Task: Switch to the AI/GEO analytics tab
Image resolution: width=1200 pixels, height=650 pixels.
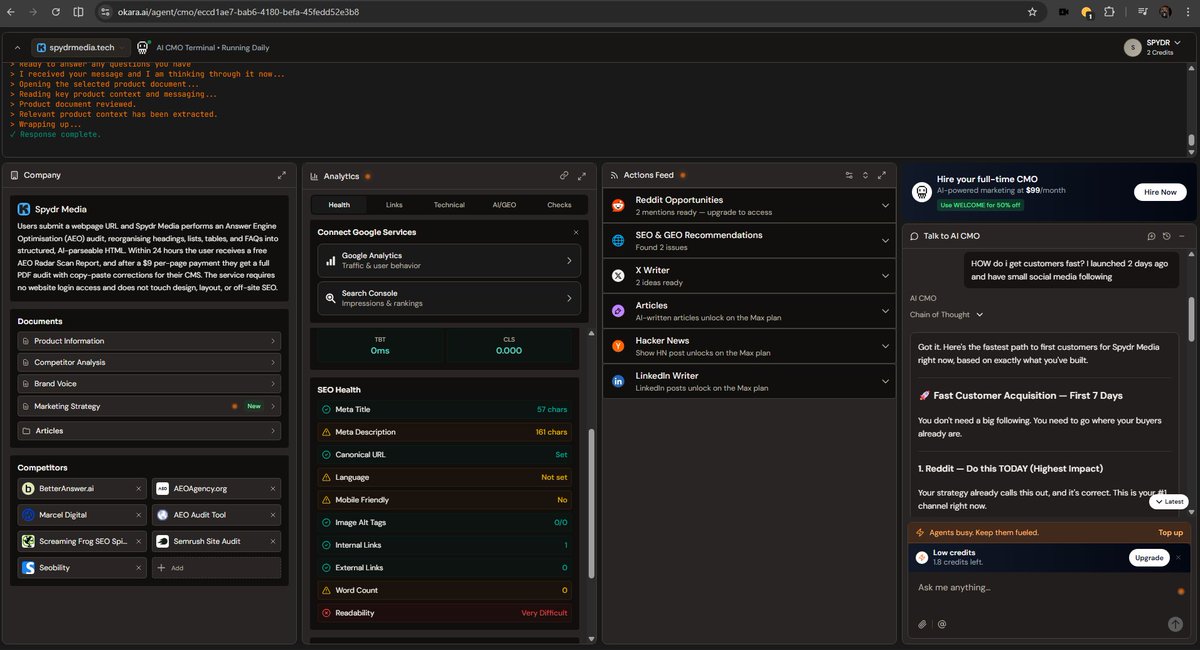Action: point(504,205)
